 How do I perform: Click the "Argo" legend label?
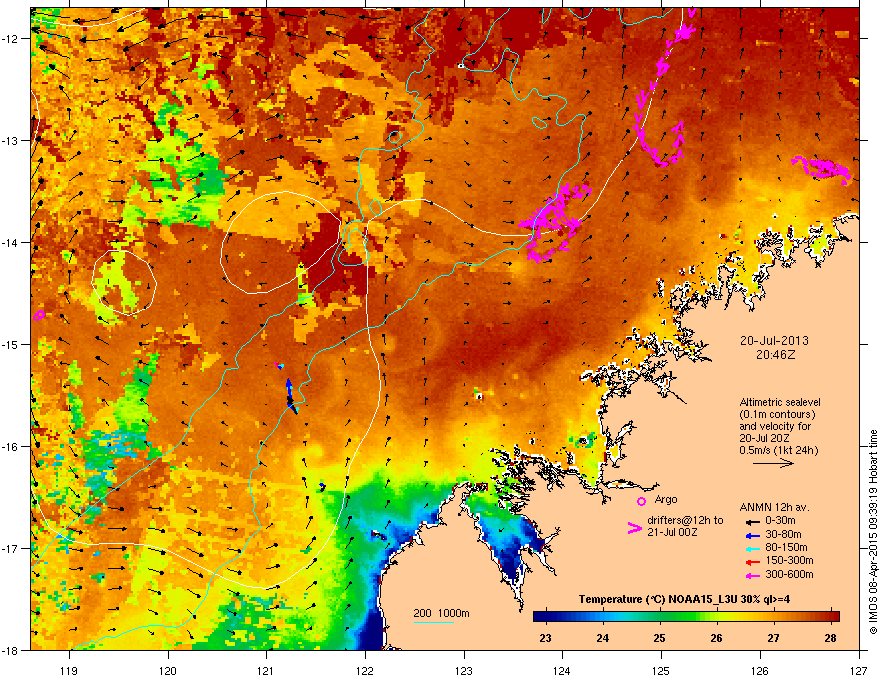666,499
